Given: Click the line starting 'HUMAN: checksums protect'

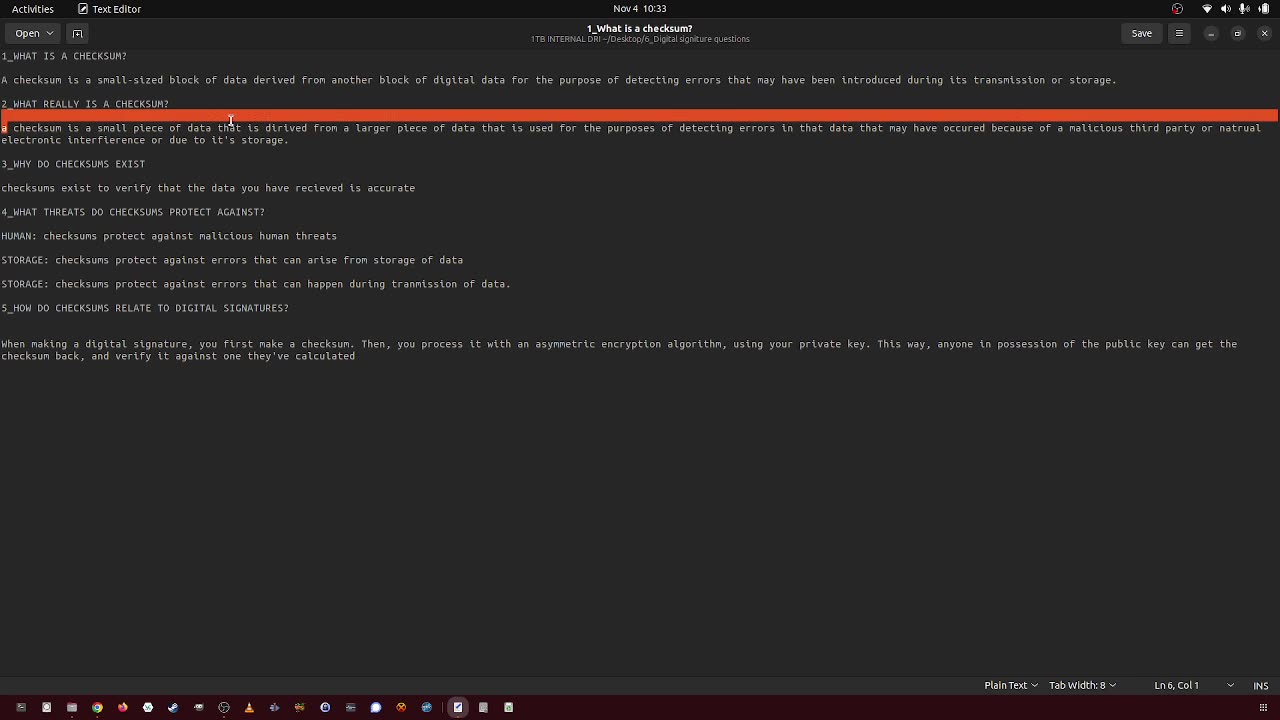Looking at the screenshot, I should [169, 236].
